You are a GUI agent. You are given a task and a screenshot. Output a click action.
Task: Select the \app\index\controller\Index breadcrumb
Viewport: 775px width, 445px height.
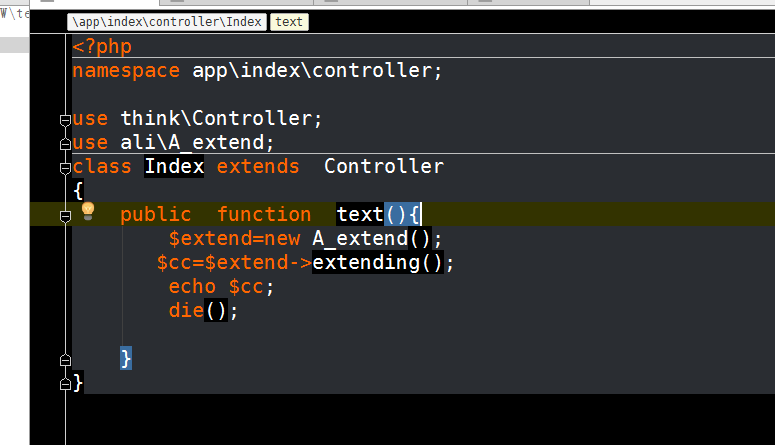click(167, 21)
